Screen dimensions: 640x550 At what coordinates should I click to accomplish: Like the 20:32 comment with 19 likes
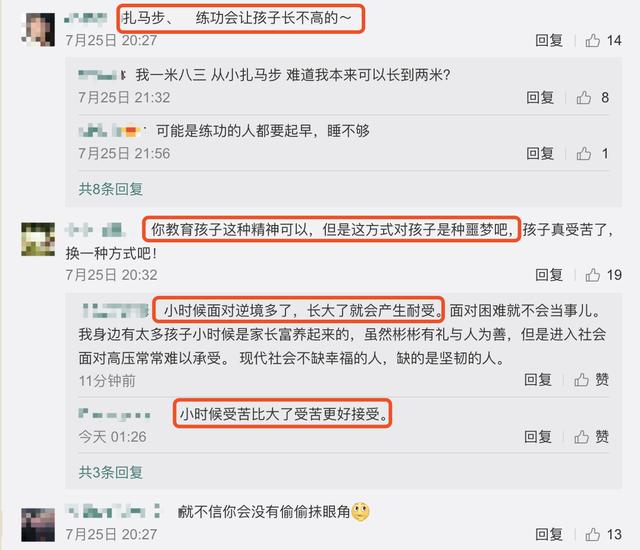(593, 275)
